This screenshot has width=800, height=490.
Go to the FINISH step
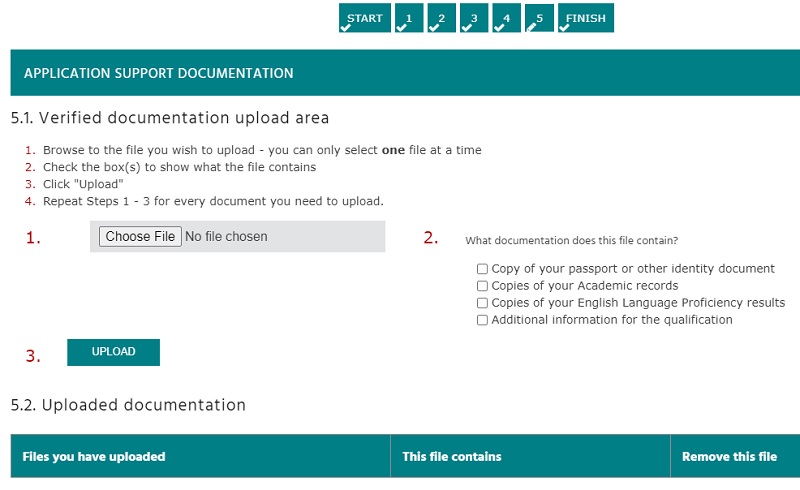point(585,18)
